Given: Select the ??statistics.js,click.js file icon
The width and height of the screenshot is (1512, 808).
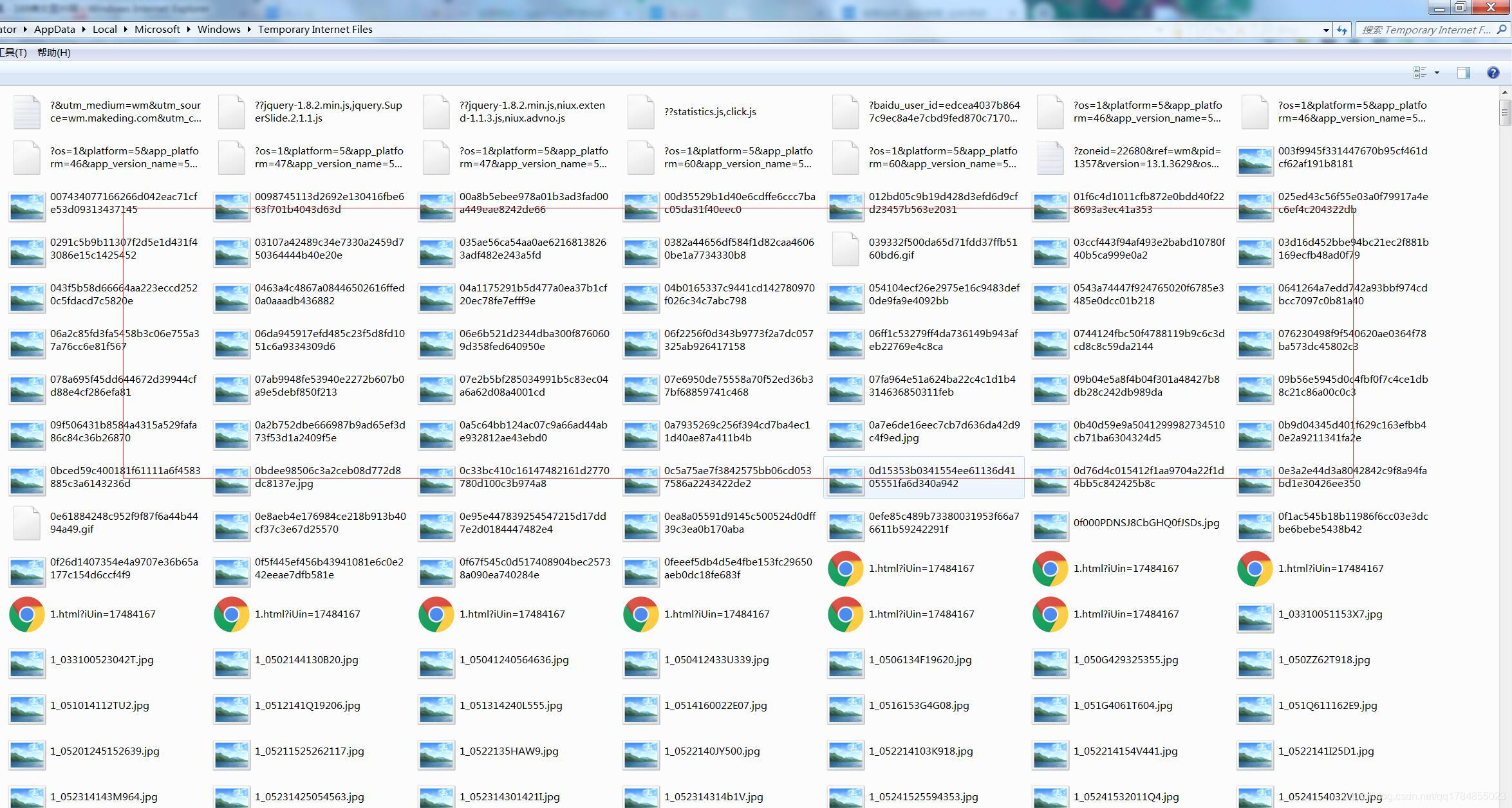Looking at the screenshot, I should [640, 112].
